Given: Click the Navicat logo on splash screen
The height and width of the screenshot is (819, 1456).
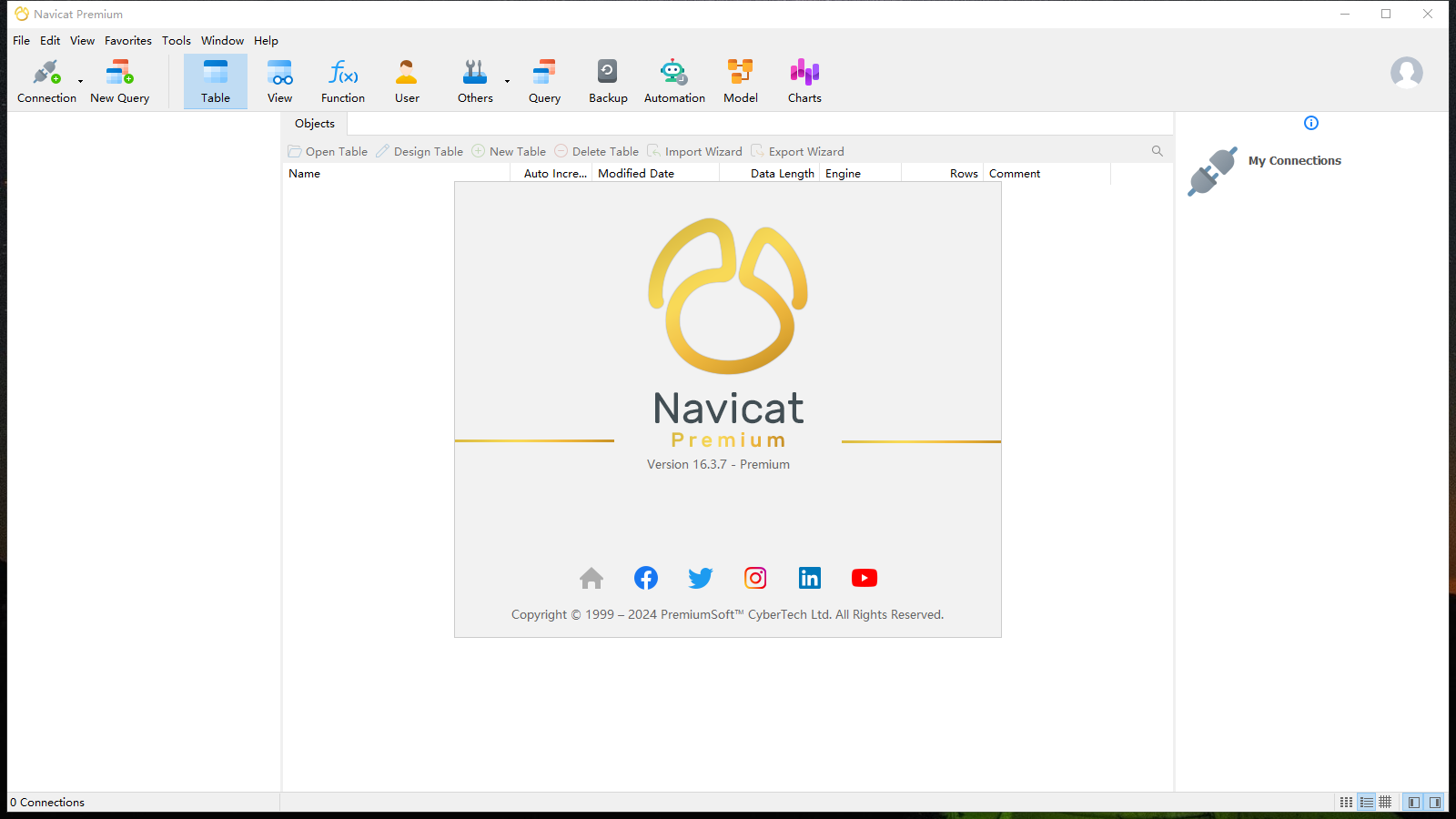Looking at the screenshot, I should point(728,296).
